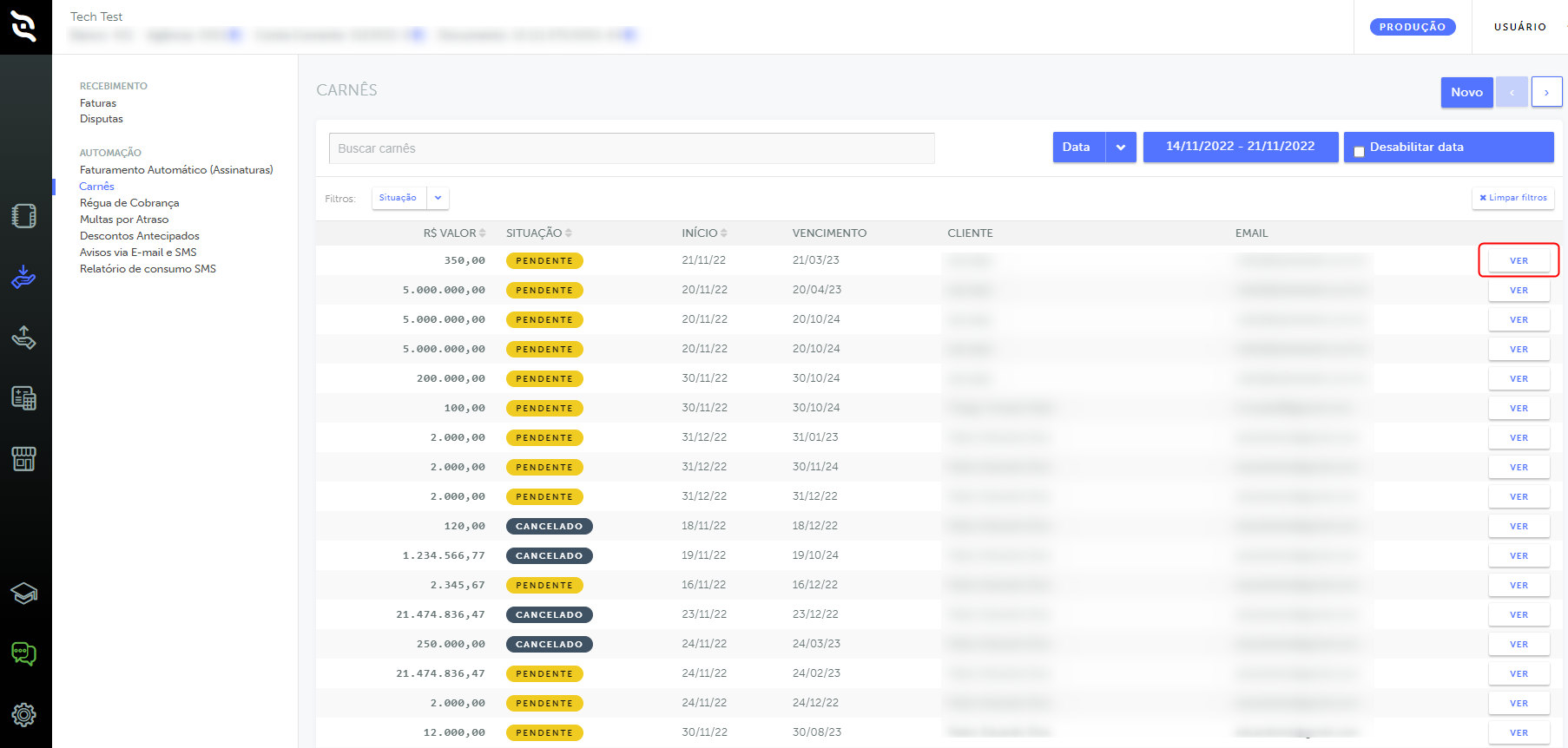This screenshot has width=1568, height=748.
Task: Go to Faturas in the sidebar menu
Action: [98, 103]
